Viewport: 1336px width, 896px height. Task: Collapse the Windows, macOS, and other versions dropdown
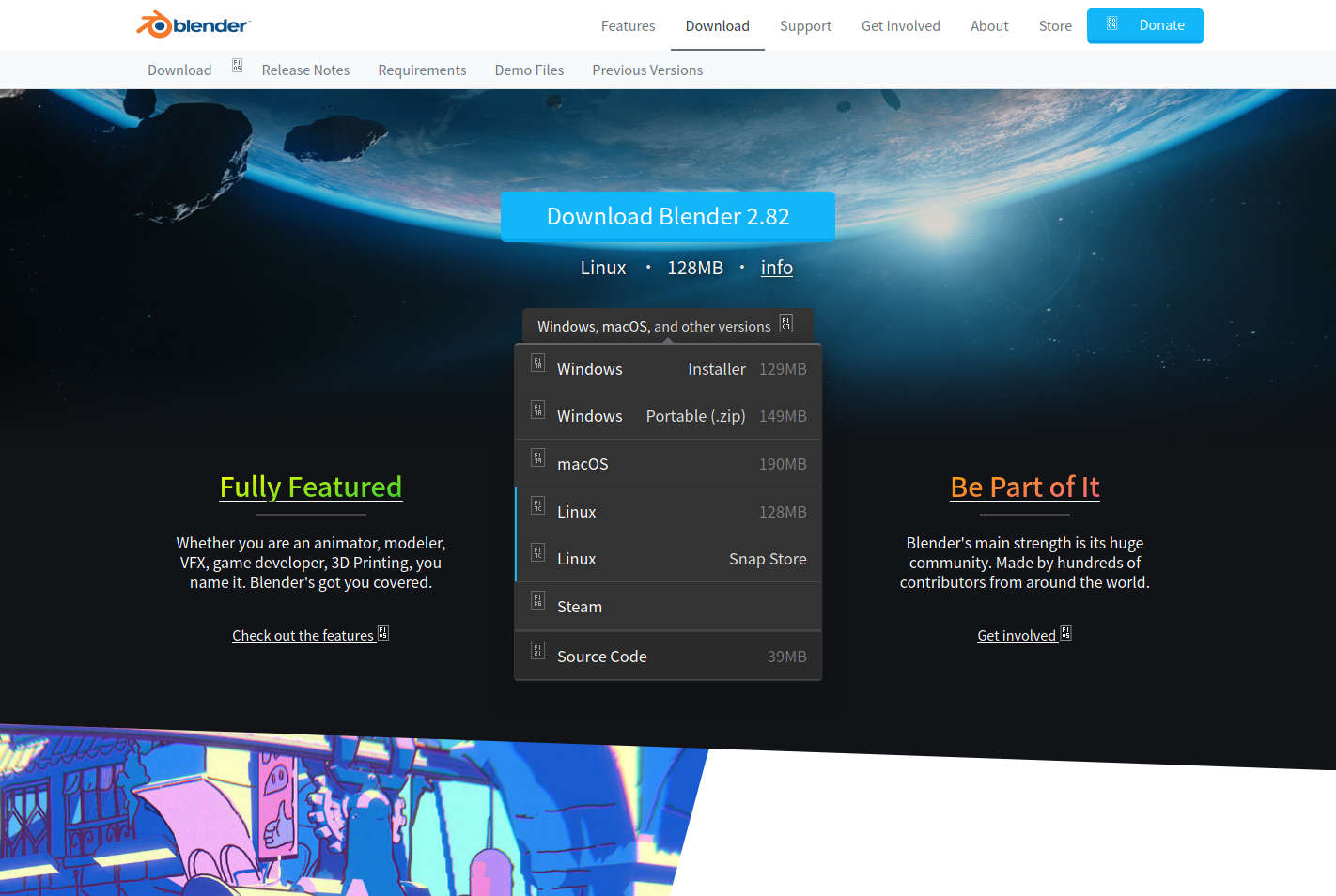tap(667, 326)
